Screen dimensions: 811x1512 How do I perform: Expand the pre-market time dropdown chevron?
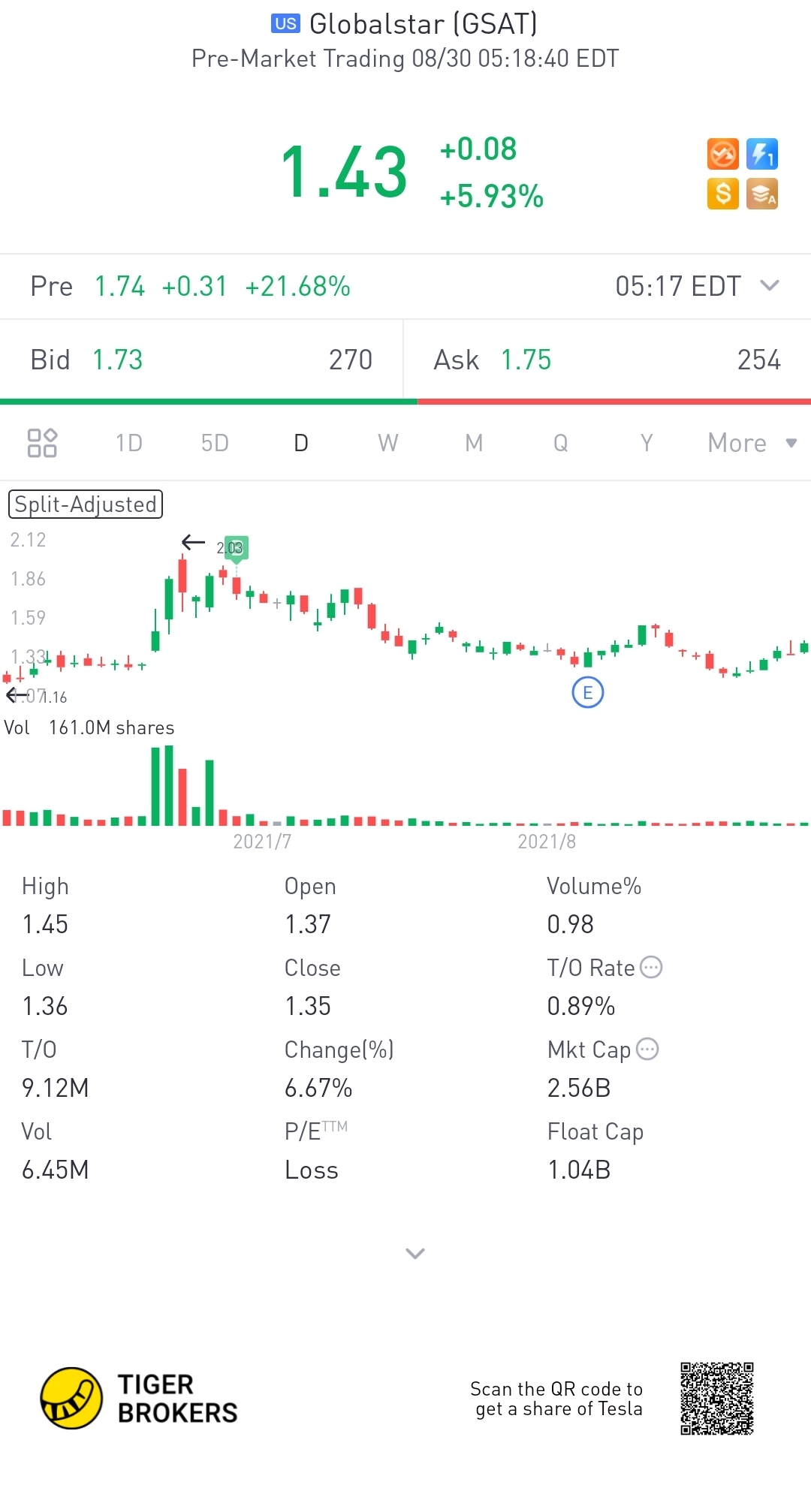(770, 285)
